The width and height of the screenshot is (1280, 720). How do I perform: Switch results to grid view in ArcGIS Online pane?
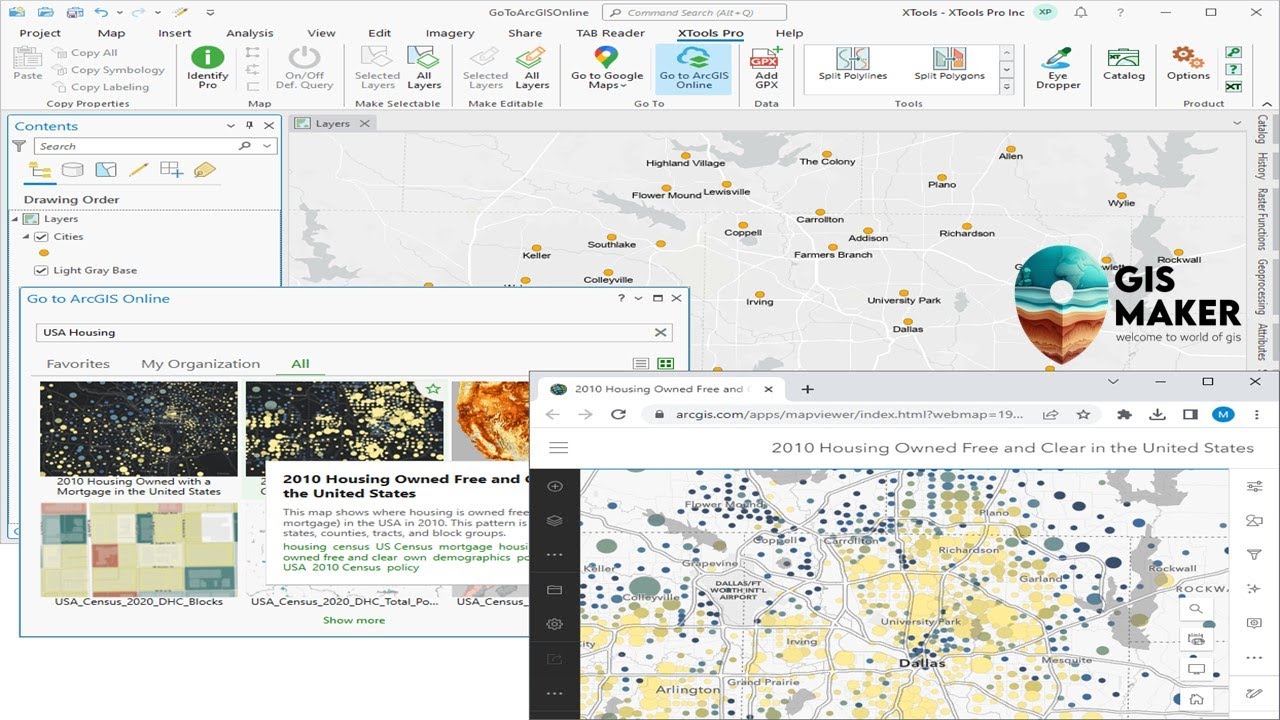665,364
